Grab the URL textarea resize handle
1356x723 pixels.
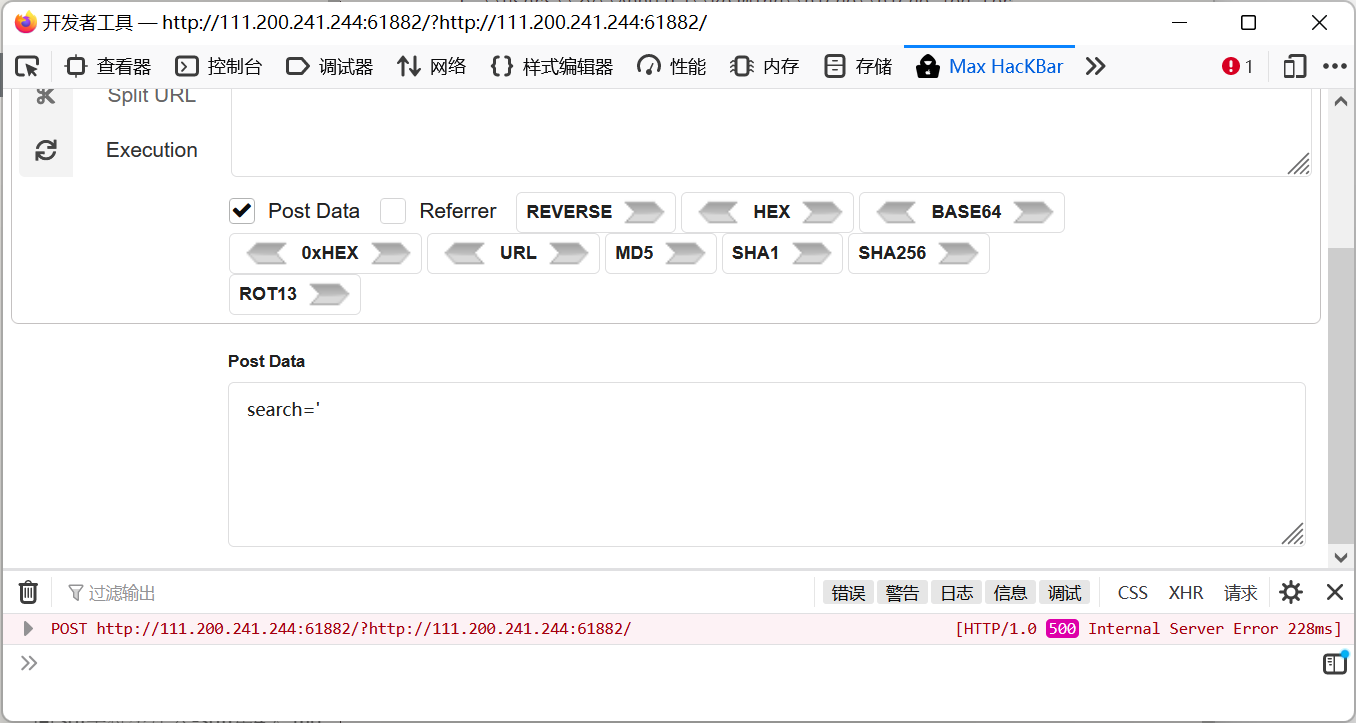[x=1298, y=164]
